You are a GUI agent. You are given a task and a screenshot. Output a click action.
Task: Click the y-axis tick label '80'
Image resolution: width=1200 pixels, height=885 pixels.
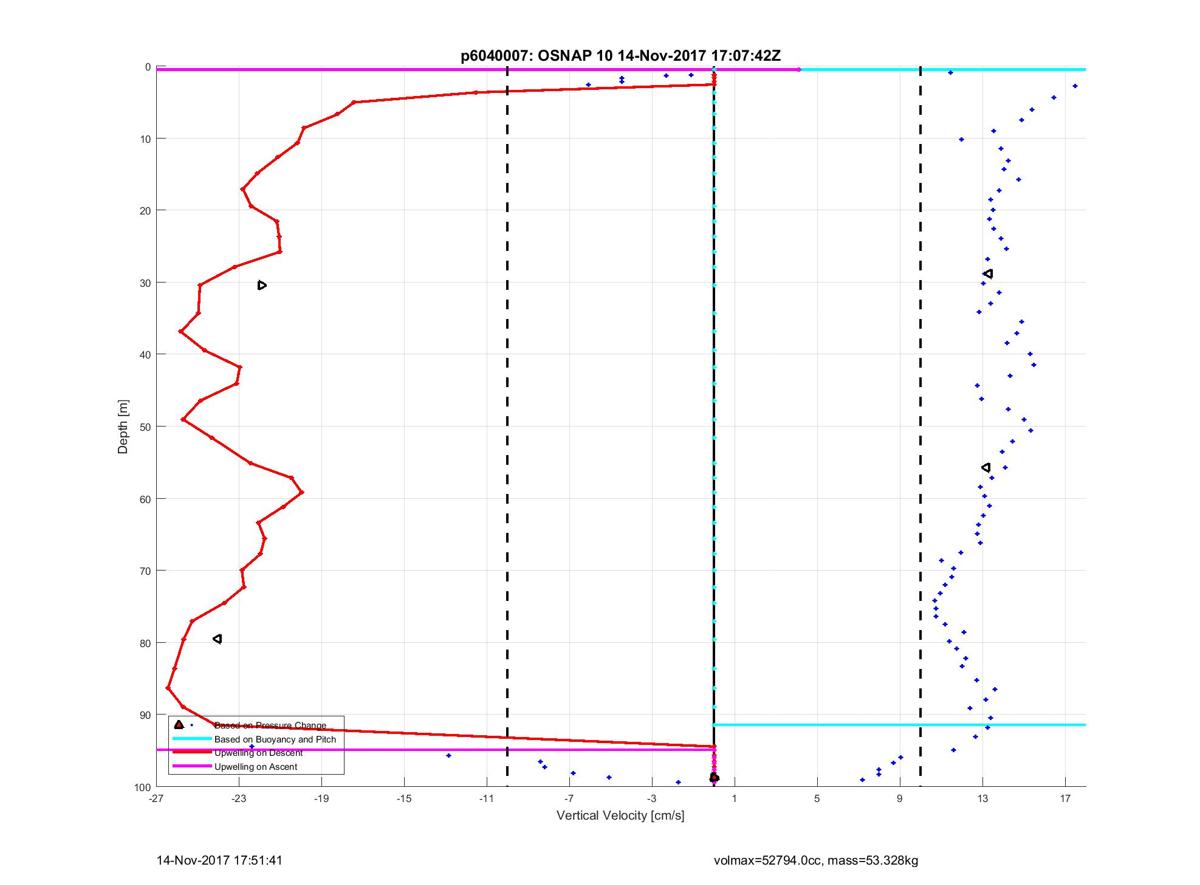coord(145,643)
